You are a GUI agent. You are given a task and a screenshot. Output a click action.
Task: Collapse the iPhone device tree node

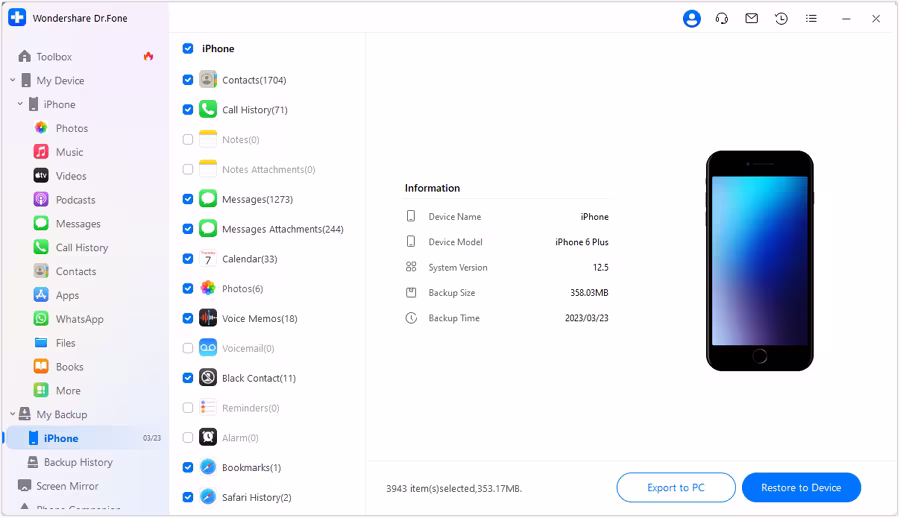(20, 104)
